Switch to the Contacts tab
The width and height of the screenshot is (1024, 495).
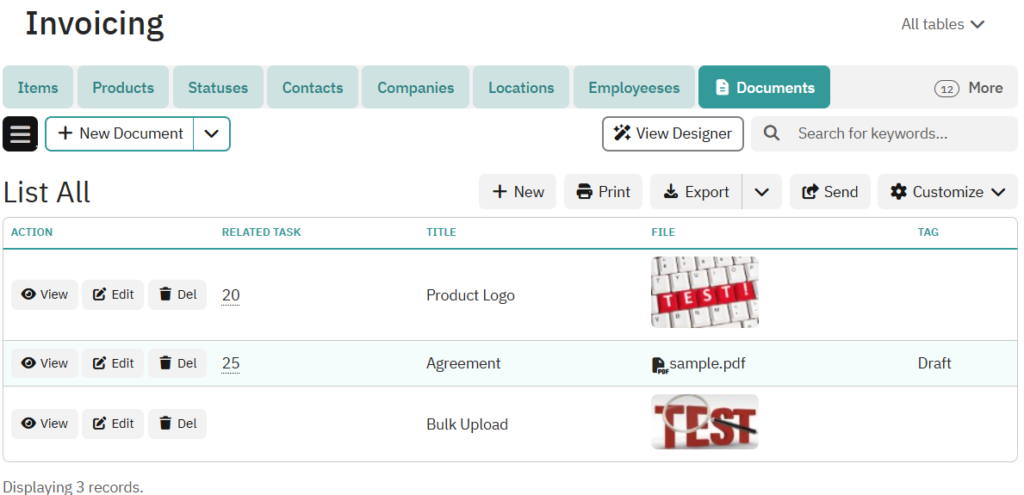tap(312, 88)
